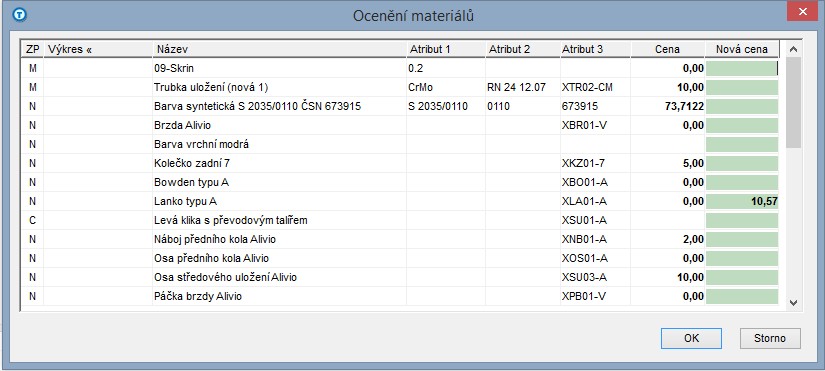Edit Nová cena for Trubka uložení row
This screenshot has height=371, width=825.
742,87
